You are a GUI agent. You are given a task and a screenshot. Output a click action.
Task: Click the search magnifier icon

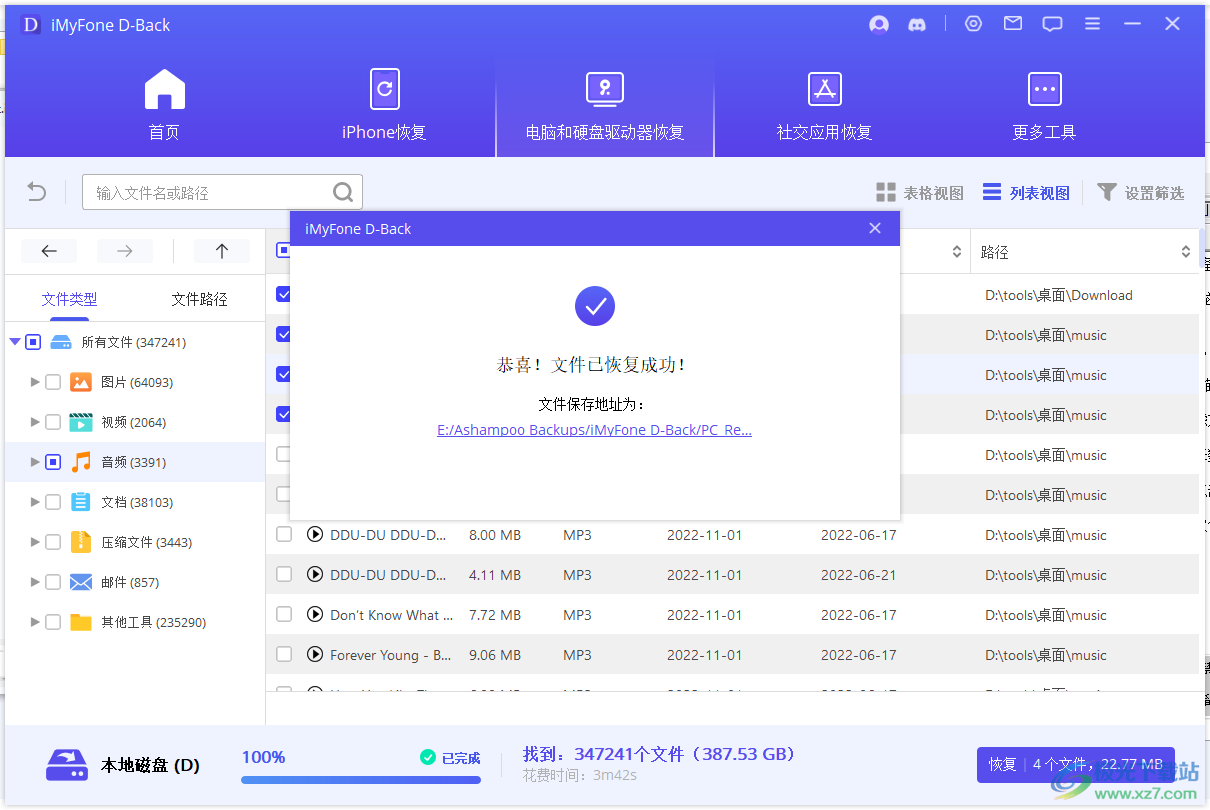point(342,192)
